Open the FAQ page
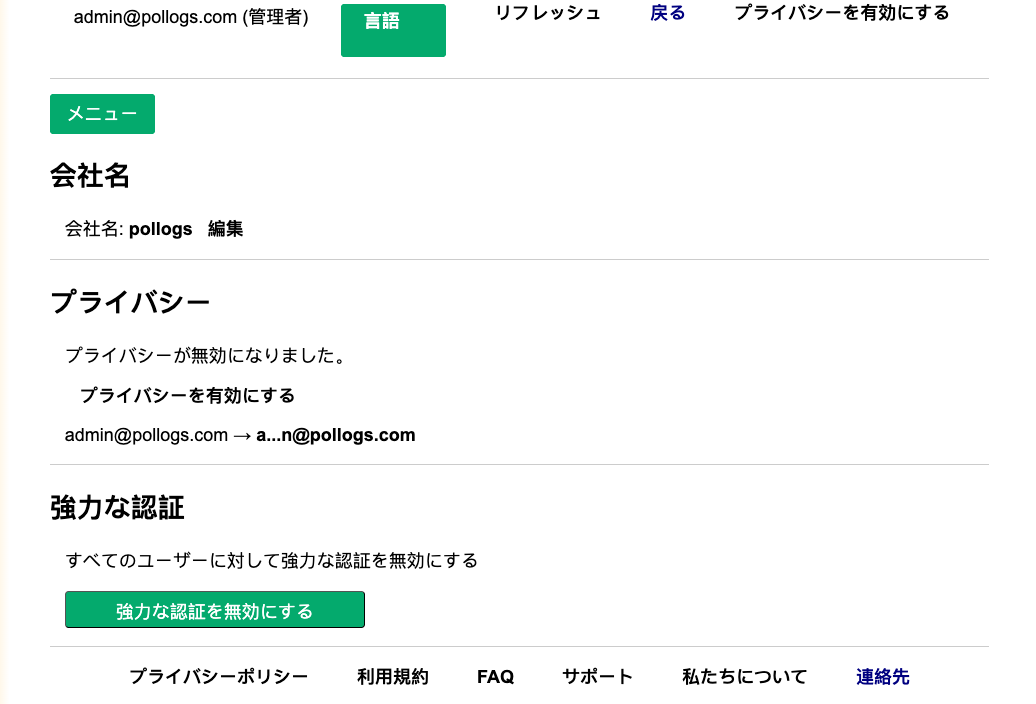The image size is (1036, 704). (x=495, y=676)
